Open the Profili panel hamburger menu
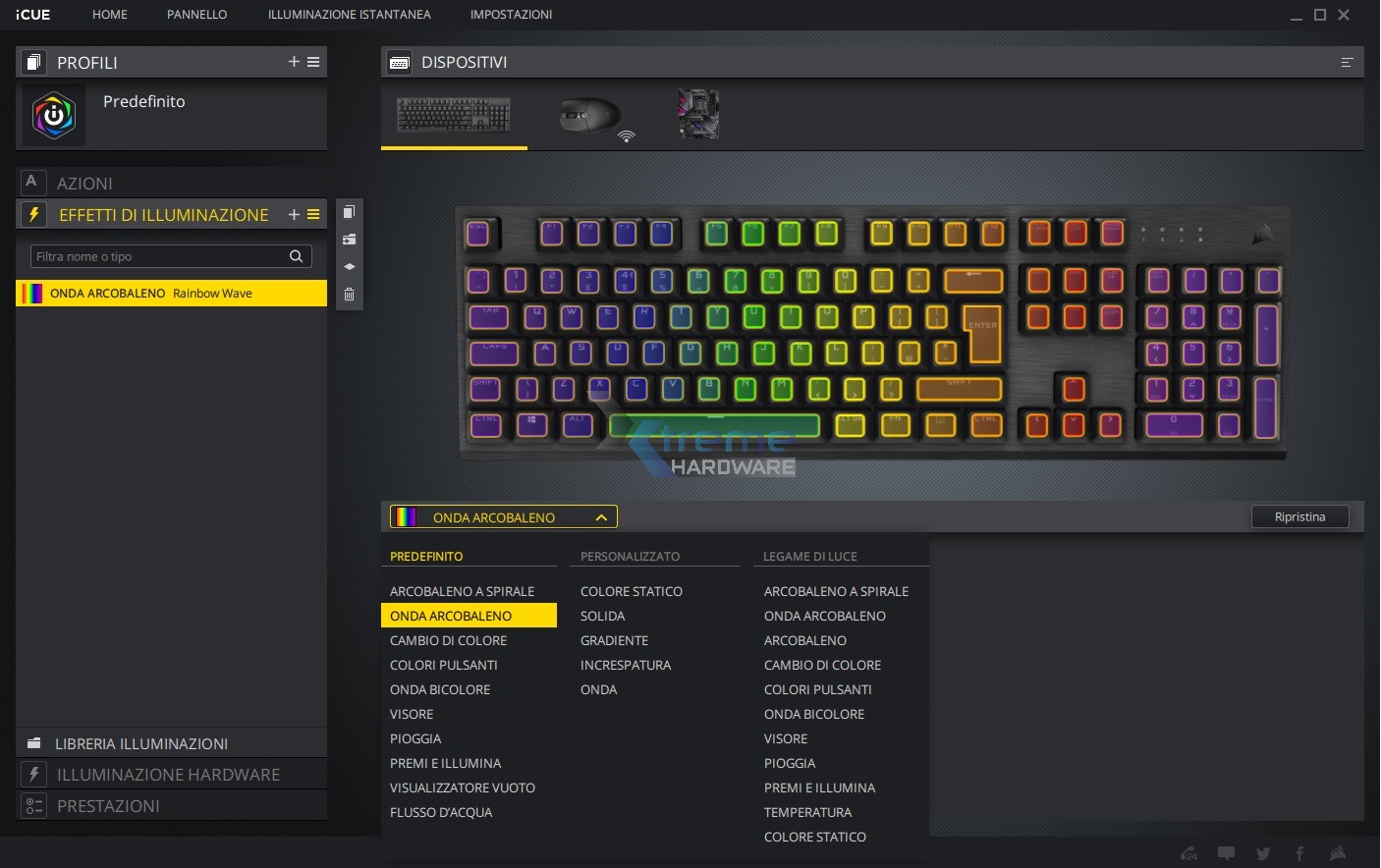The width and height of the screenshot is (1381, 868). pos(313,62)
